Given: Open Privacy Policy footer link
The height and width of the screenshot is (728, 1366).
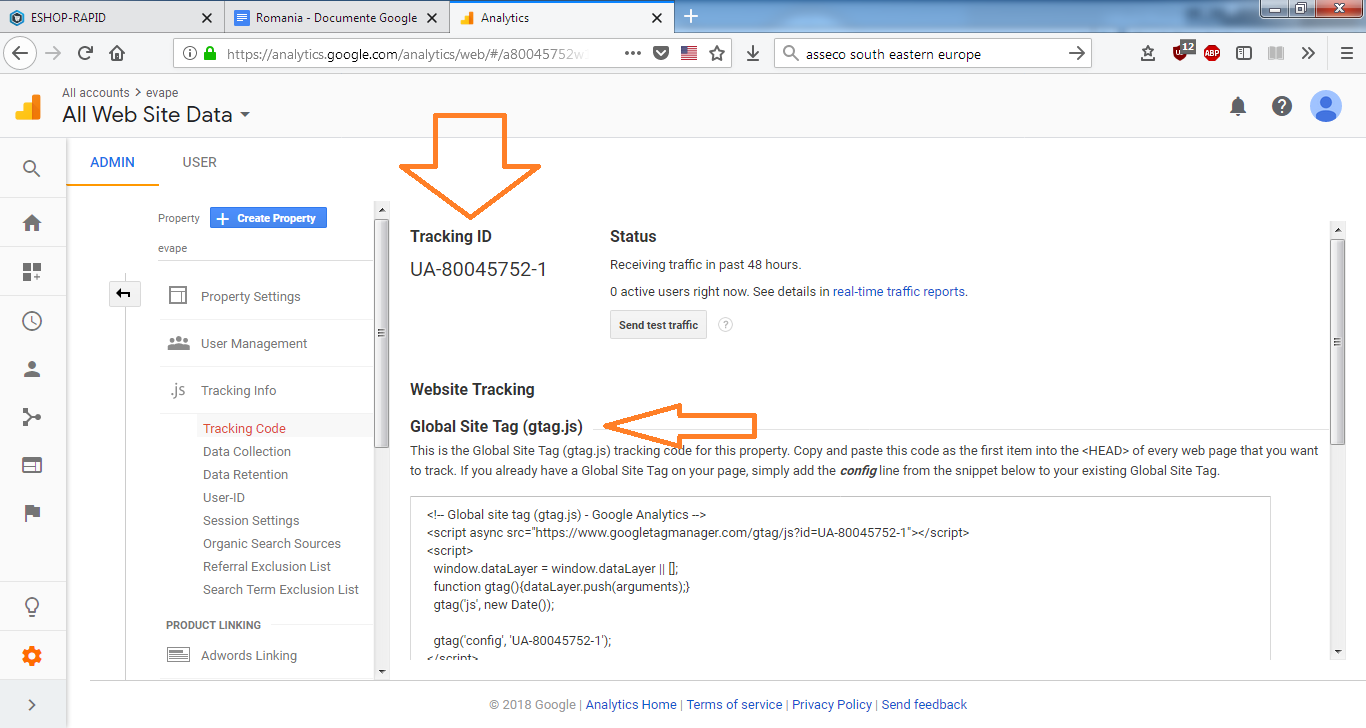Looking at the screenshot, I should 832,704.
